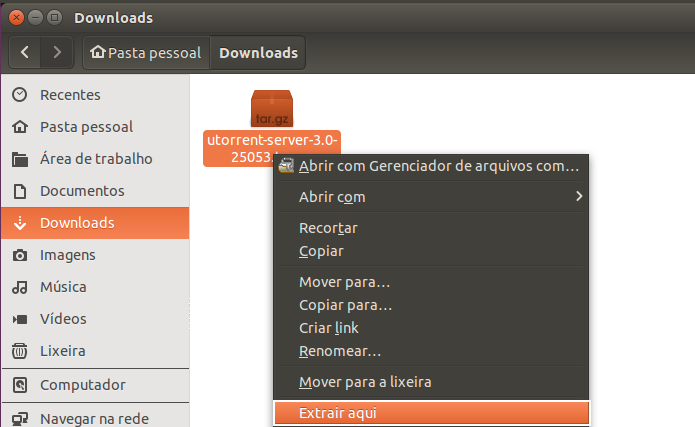Choose Recortar from context menu

[431, 228]
